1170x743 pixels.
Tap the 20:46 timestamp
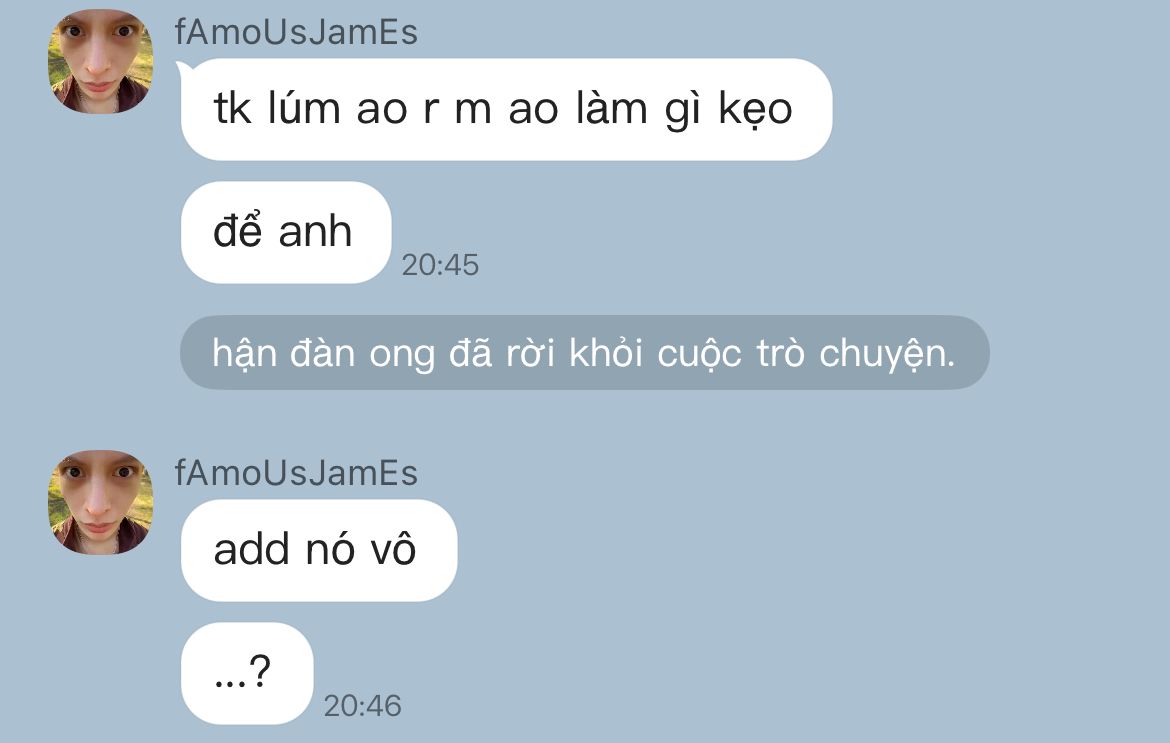tap(363, 706)
